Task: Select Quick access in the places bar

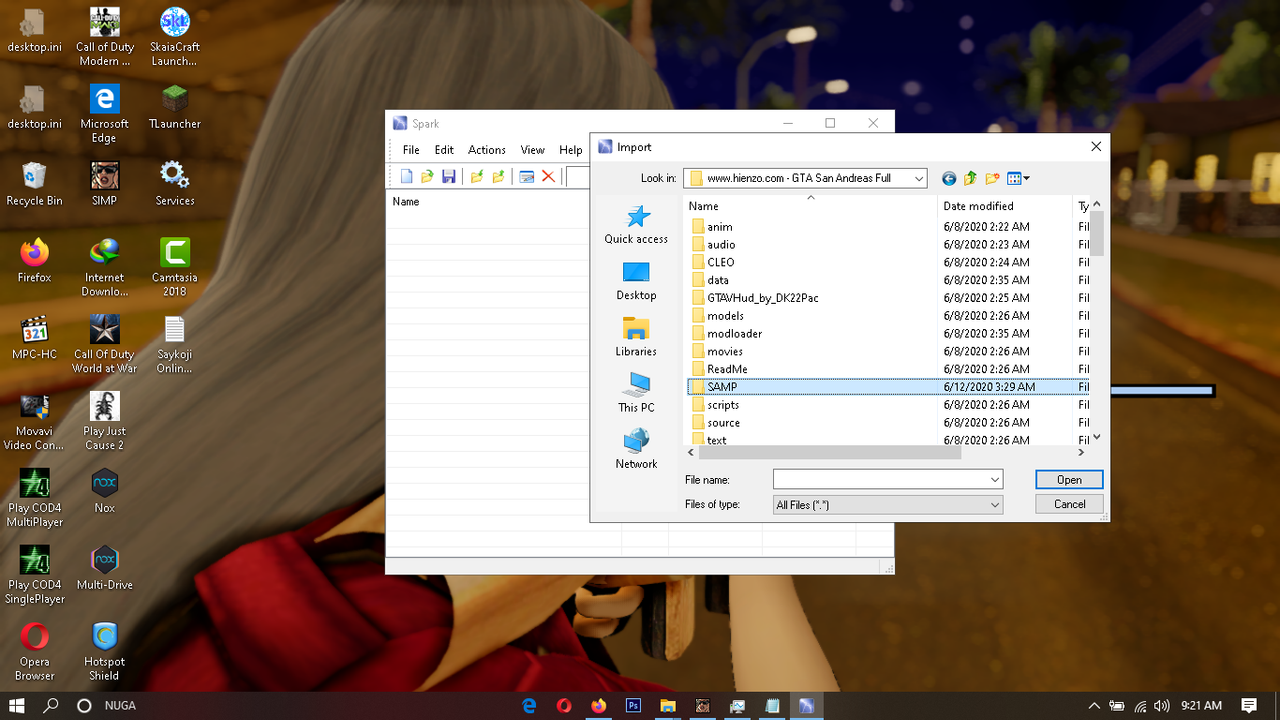Action: pos(636,225)
